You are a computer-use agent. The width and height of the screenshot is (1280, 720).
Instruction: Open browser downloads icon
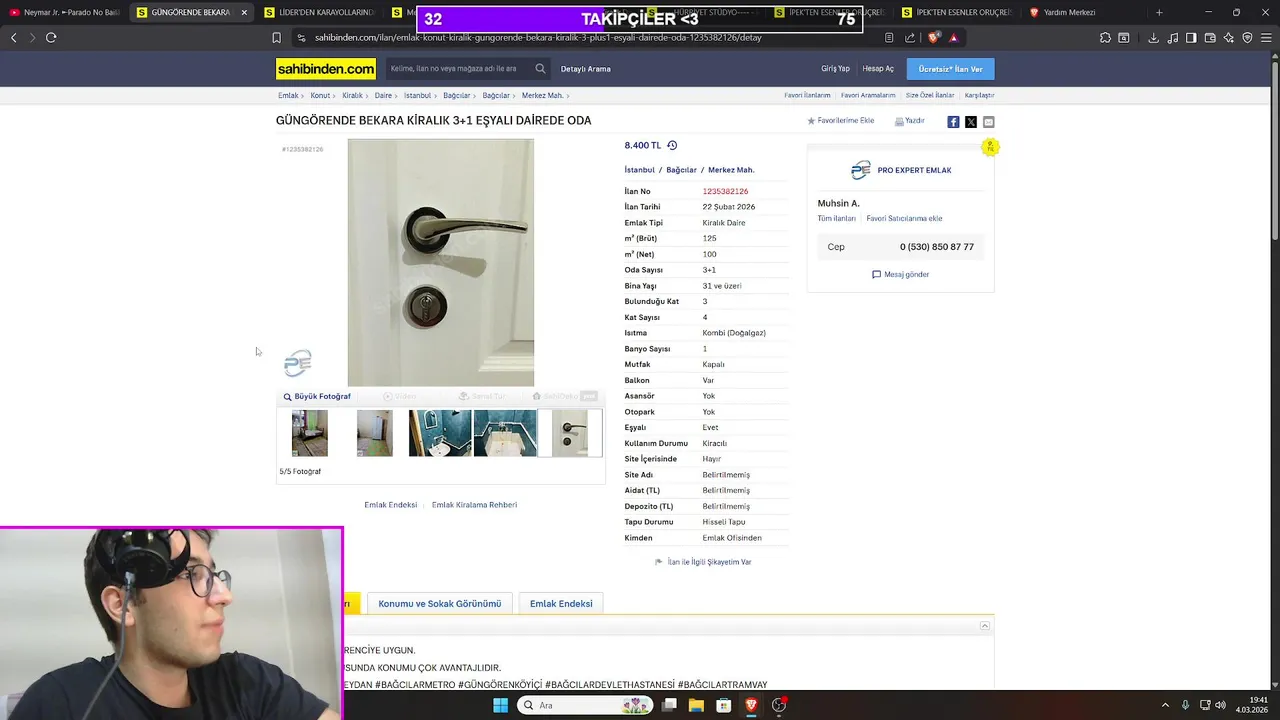(x=1153, y=38)
